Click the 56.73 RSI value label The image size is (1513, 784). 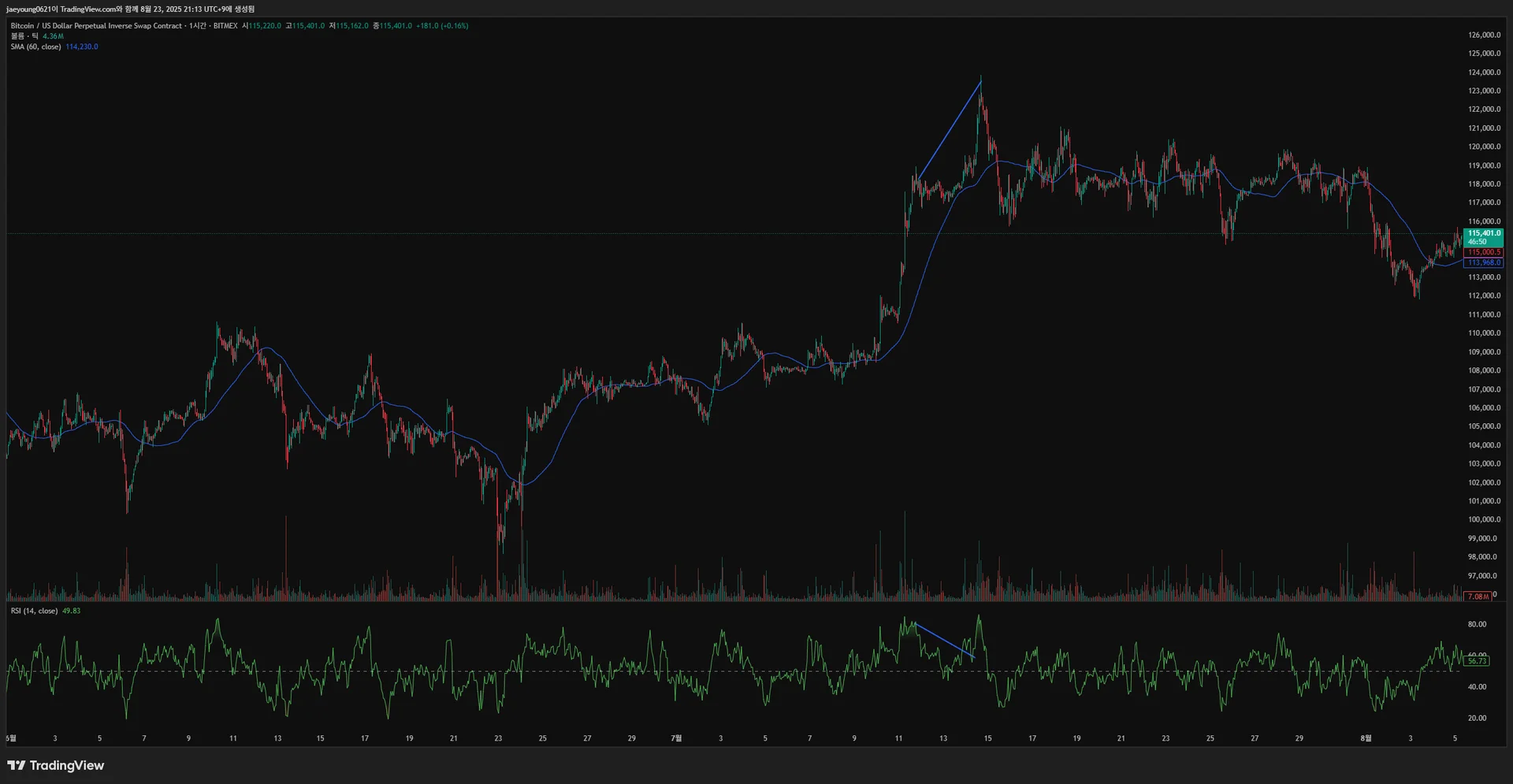tap(1478, 661)
